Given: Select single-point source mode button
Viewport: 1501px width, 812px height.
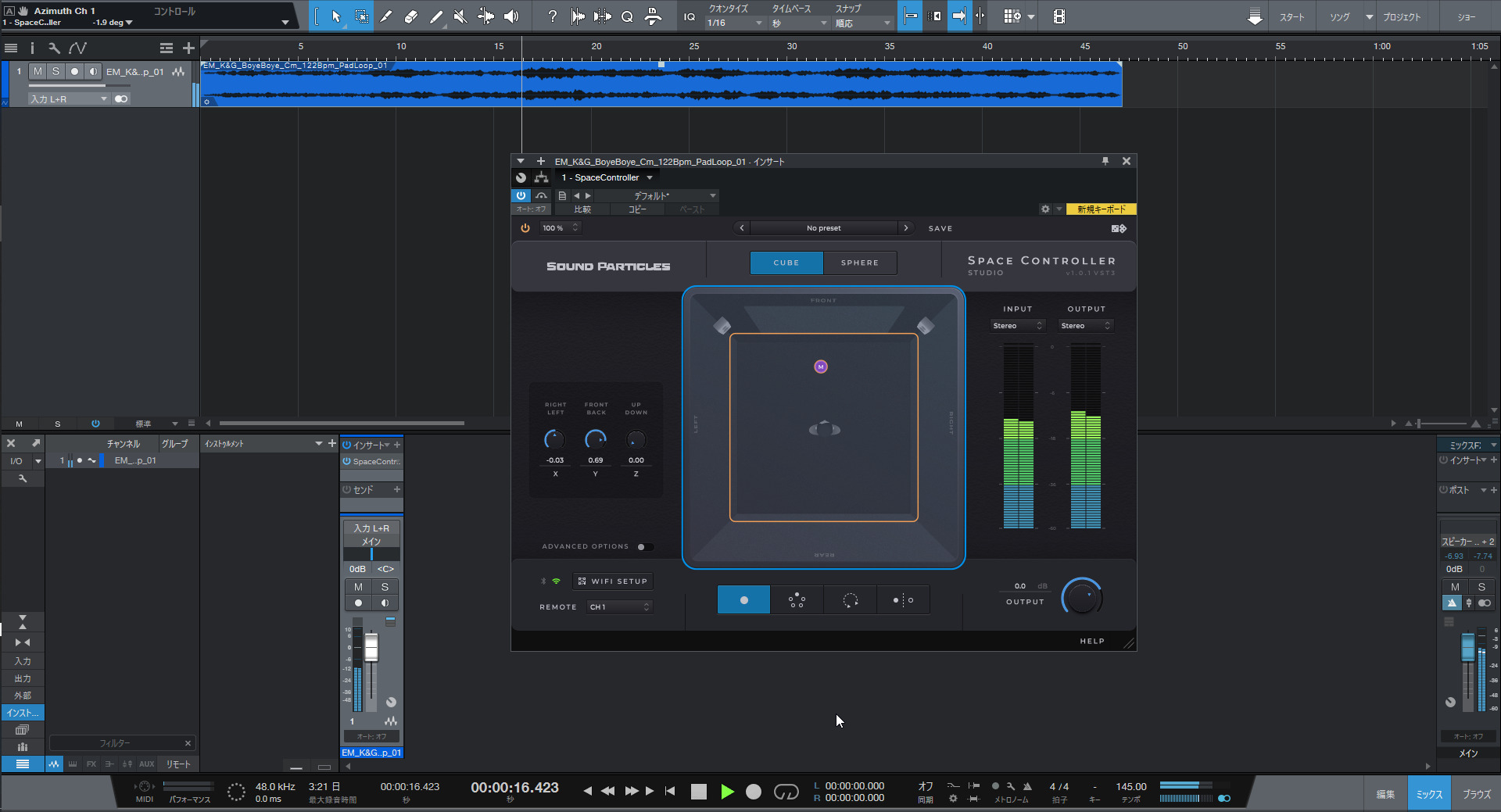Looking at the screenshot, I should (743, 600).
